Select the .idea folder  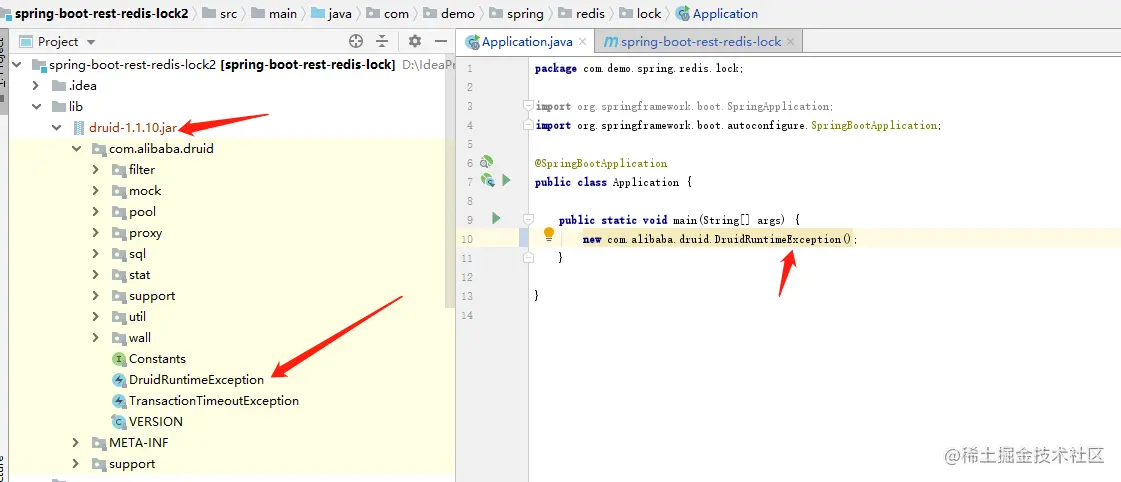pos(83,86)
